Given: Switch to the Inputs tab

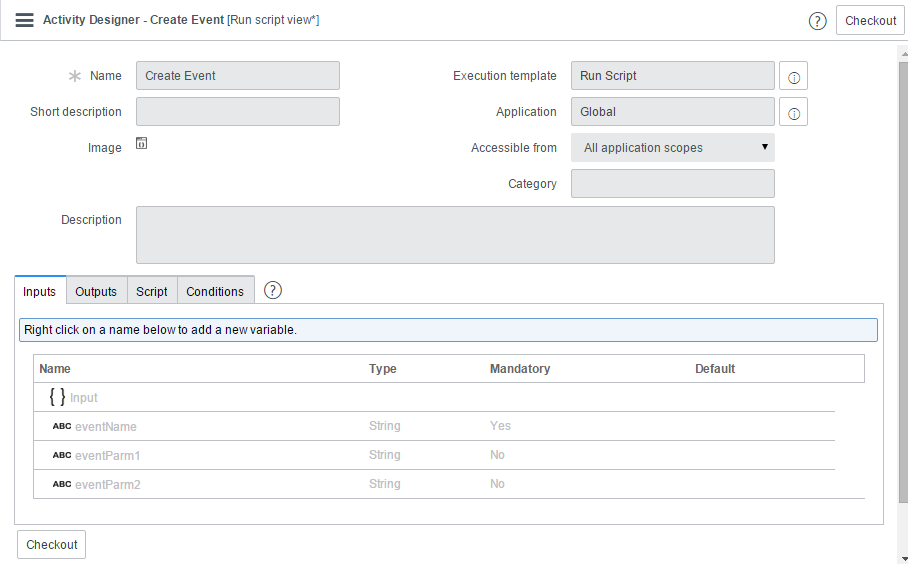Looking at the screenshot, I should 39,291.
